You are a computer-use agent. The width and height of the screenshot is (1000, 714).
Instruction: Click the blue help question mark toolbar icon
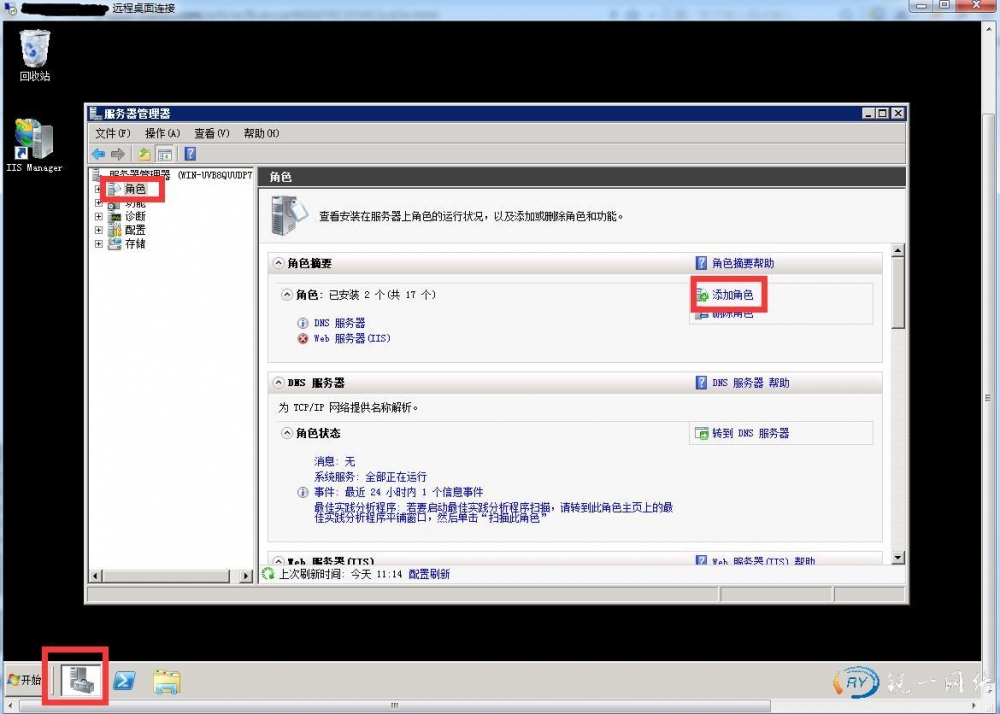click(x=190, y=154)
